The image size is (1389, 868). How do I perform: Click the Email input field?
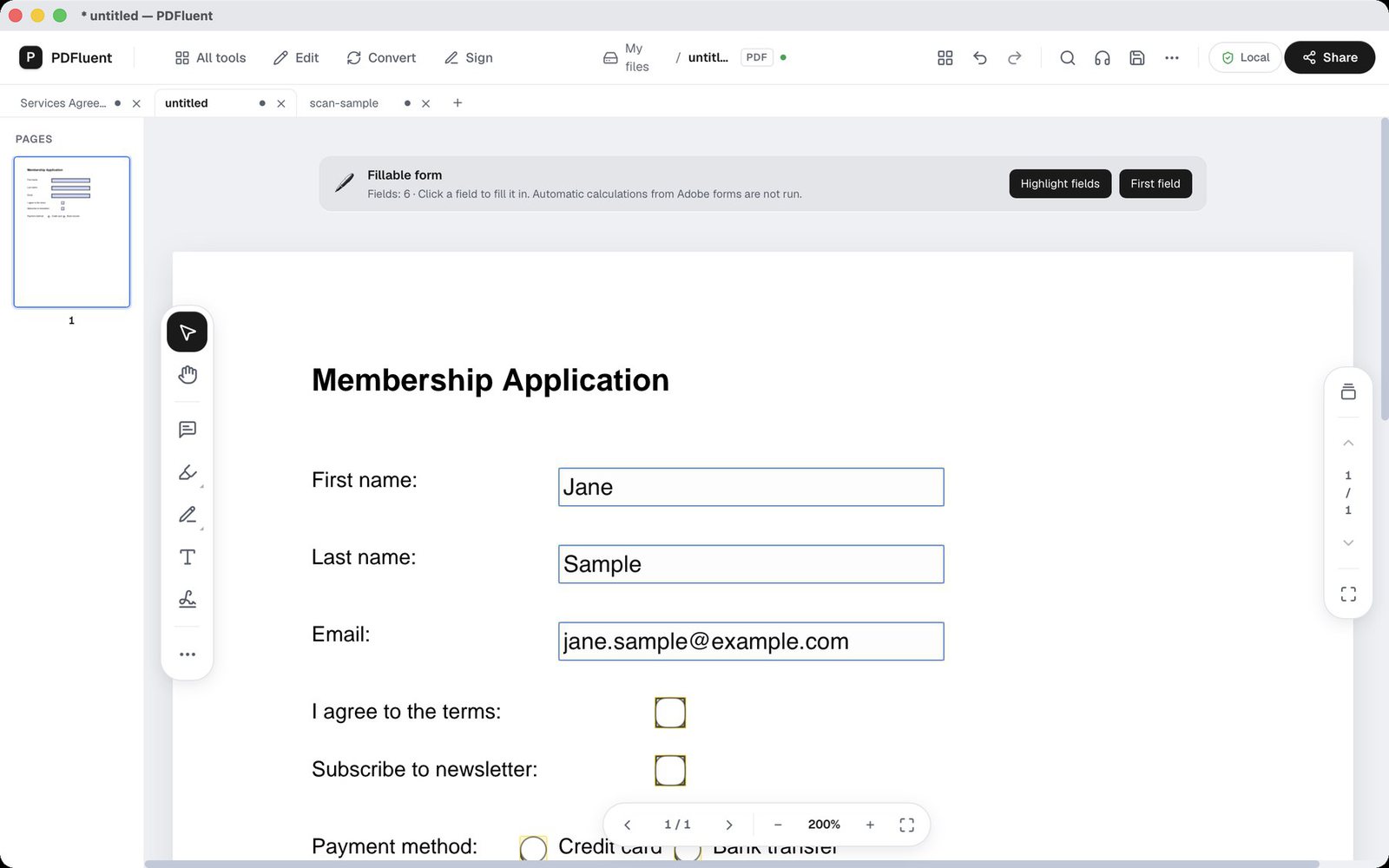coord(751,641)
